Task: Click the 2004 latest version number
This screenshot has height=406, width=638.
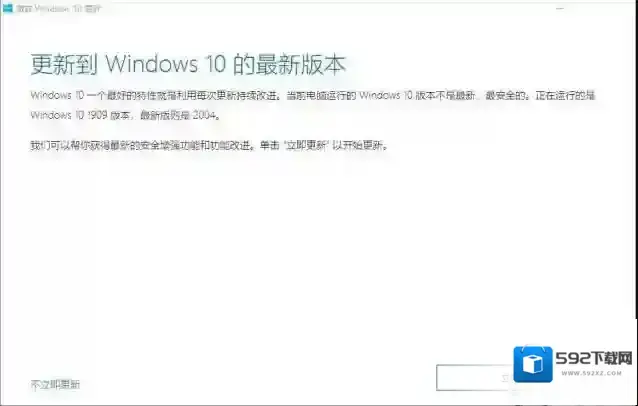Action: pos(204,116)
